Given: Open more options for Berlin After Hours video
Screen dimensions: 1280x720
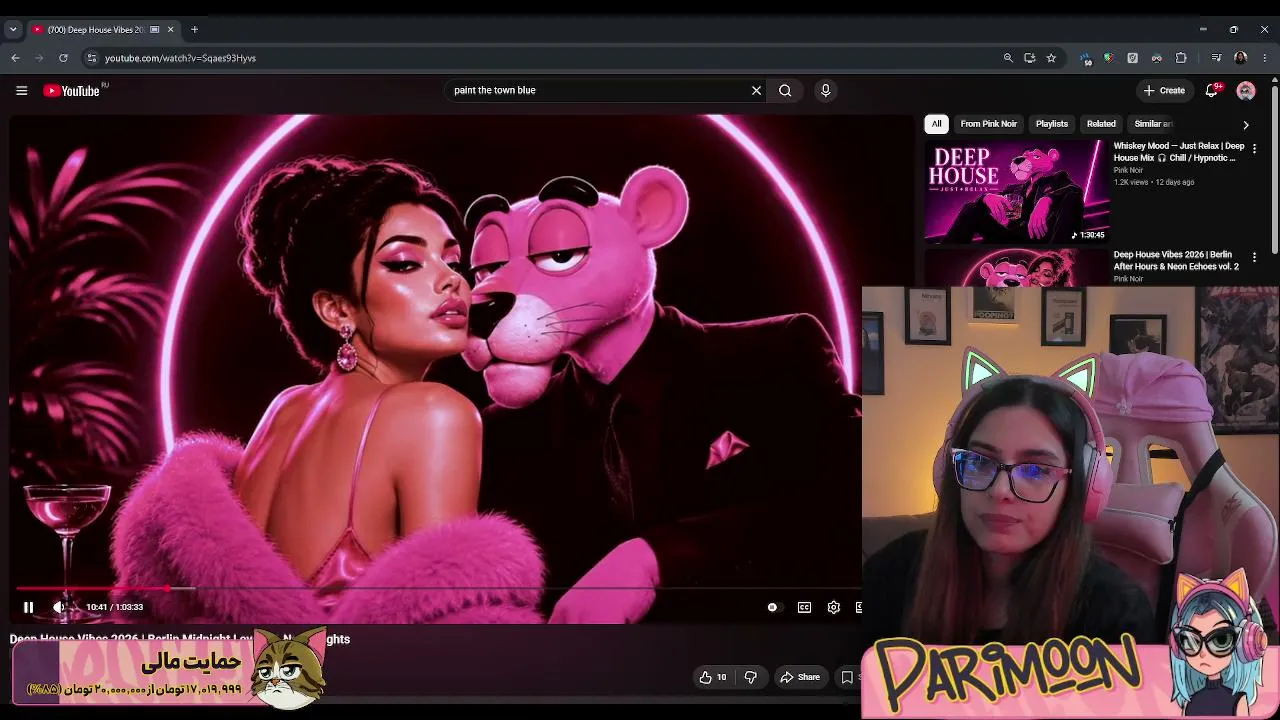Looking at the screenshot, I should [x=1254, y=257].
